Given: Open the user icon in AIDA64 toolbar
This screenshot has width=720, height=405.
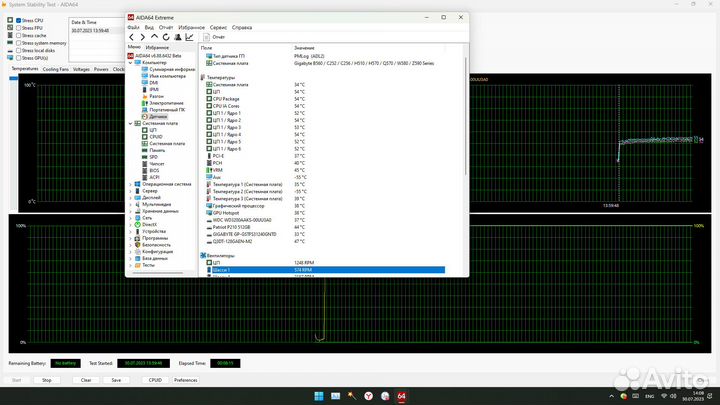Looking at the screenshot, I should (x=178, y=37).
